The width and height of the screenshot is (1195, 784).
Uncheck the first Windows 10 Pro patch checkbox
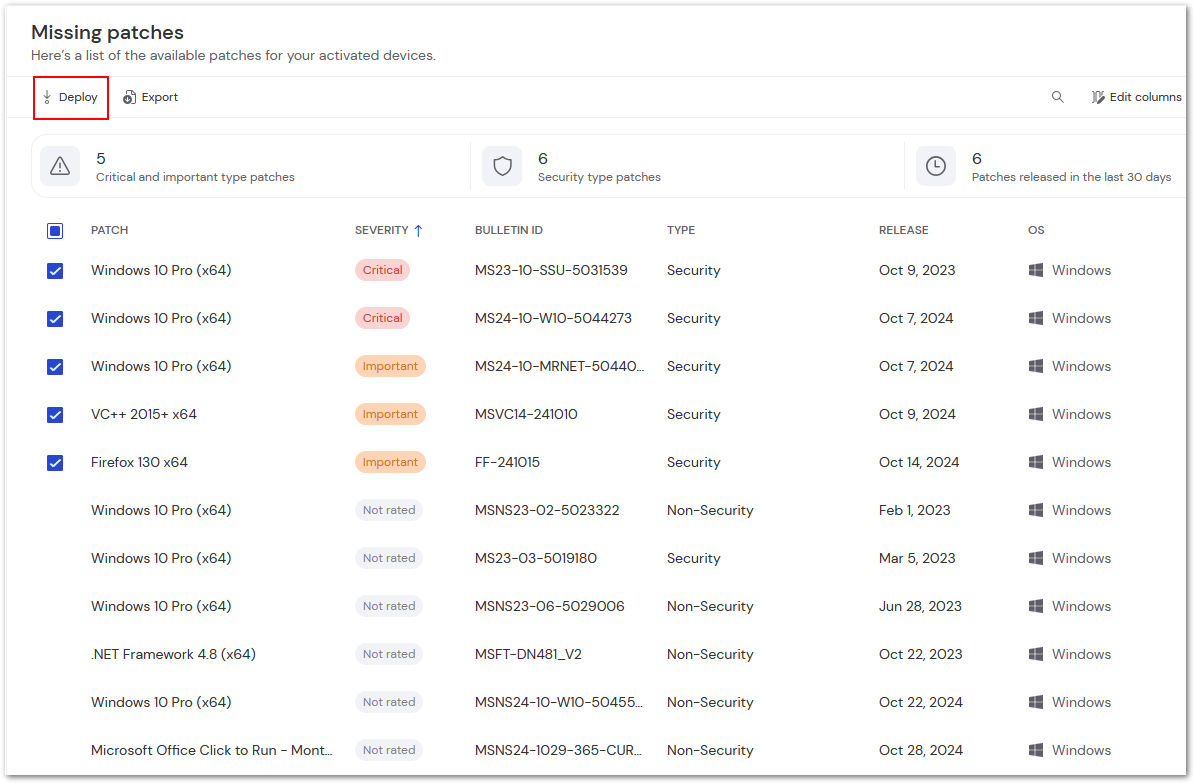pyautogui.click(x=55, y=270)
